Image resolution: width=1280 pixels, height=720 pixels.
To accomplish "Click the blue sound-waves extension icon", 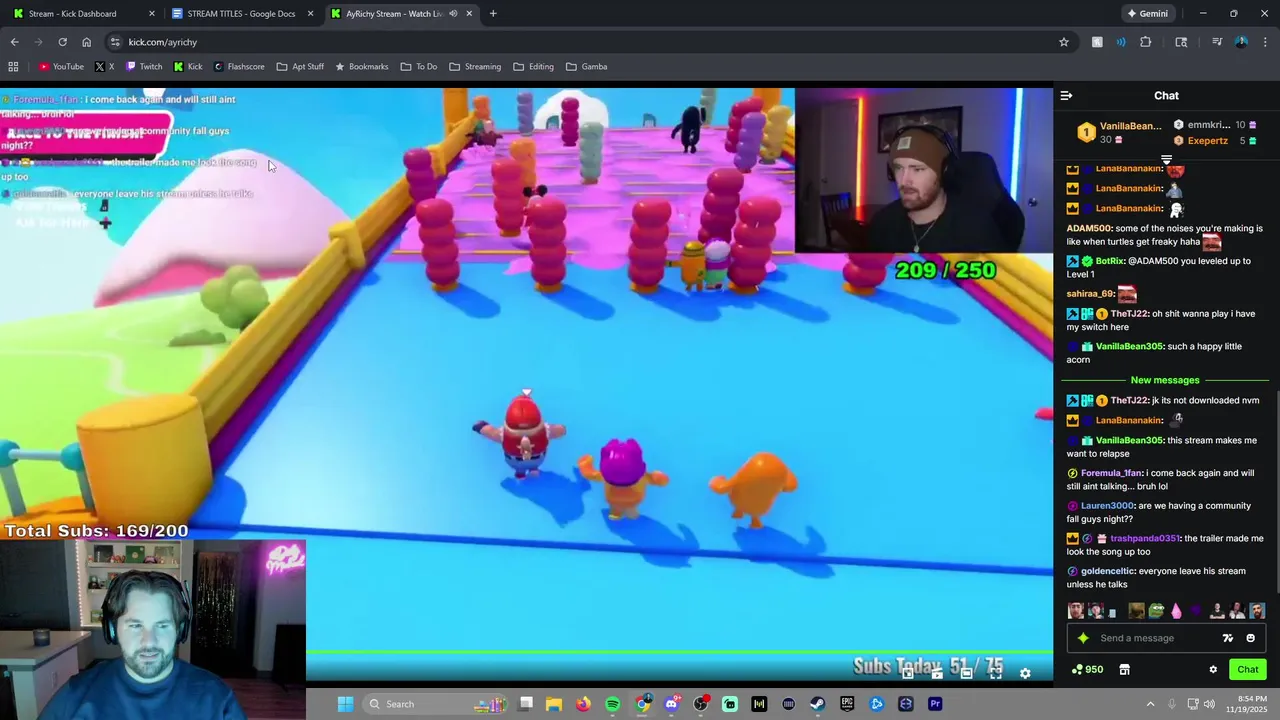I will pos(1121,42).
